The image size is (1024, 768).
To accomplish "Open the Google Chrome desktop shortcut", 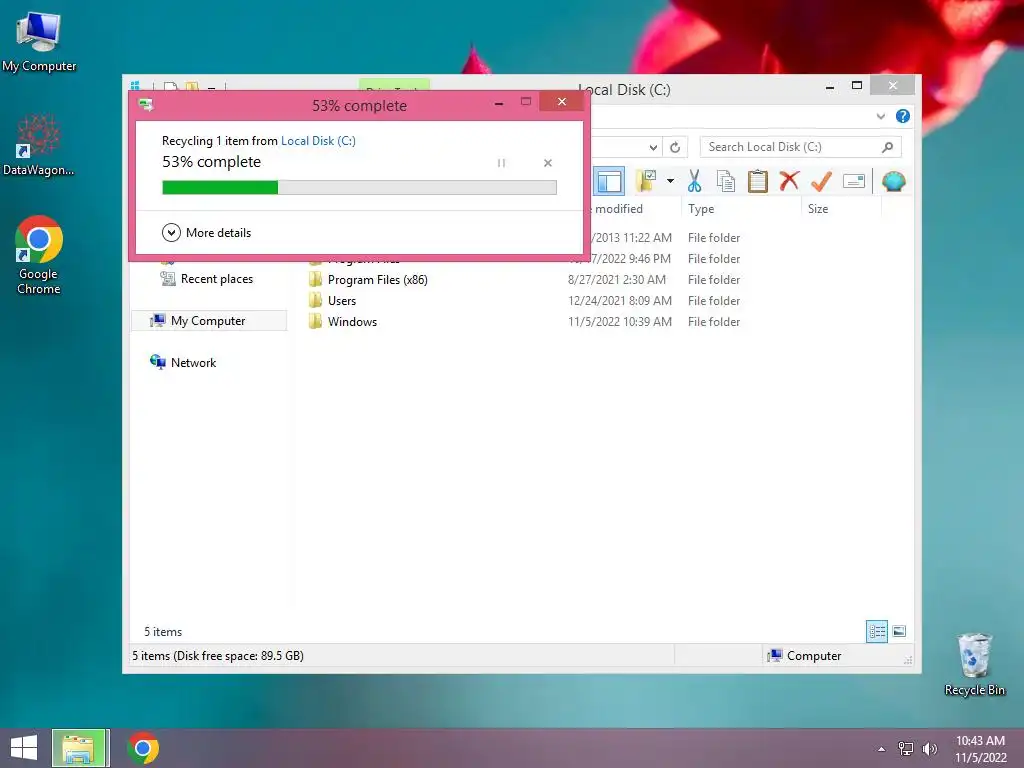I will [39, 255].
